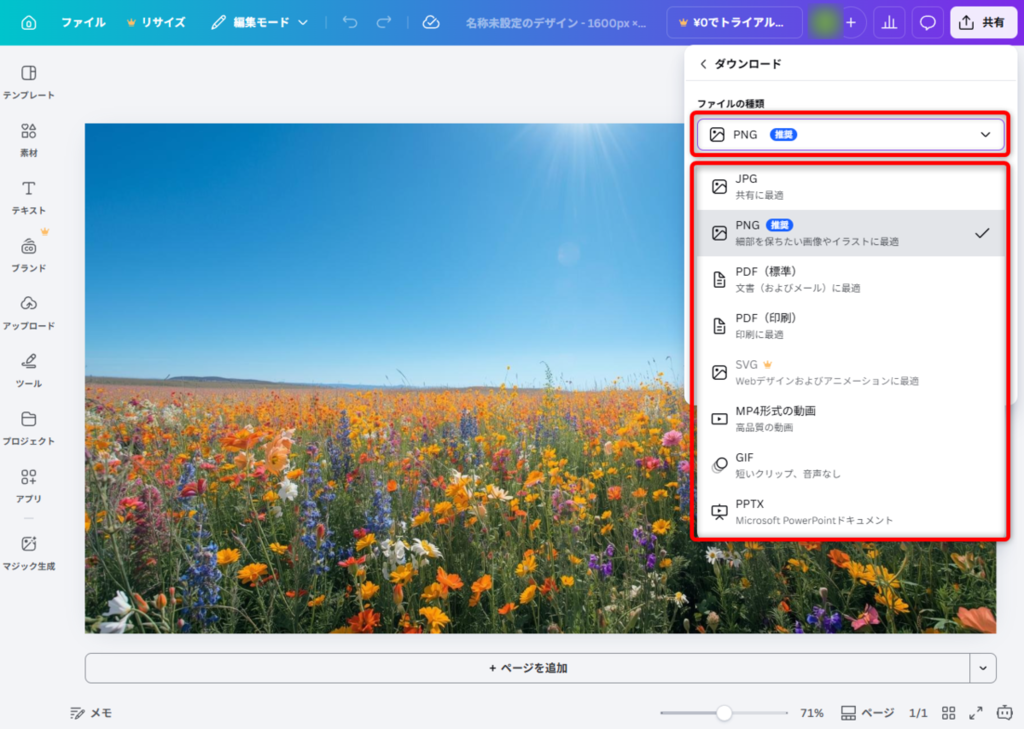Expand add page options chevron
Viewport: 1024px width, 729px height.
[x=983, y=668]
